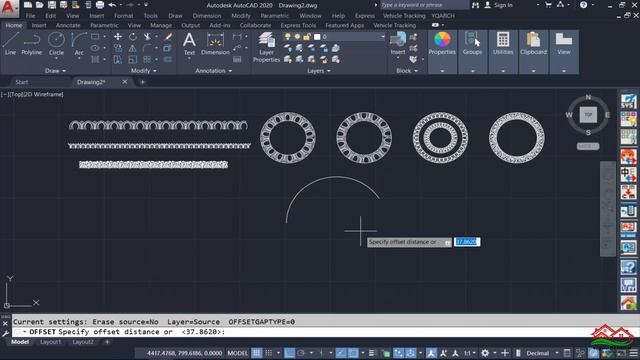Viewport: 640px width, 360px height.
Task: Expand the Annotation panel
Action: pos(213,71)
